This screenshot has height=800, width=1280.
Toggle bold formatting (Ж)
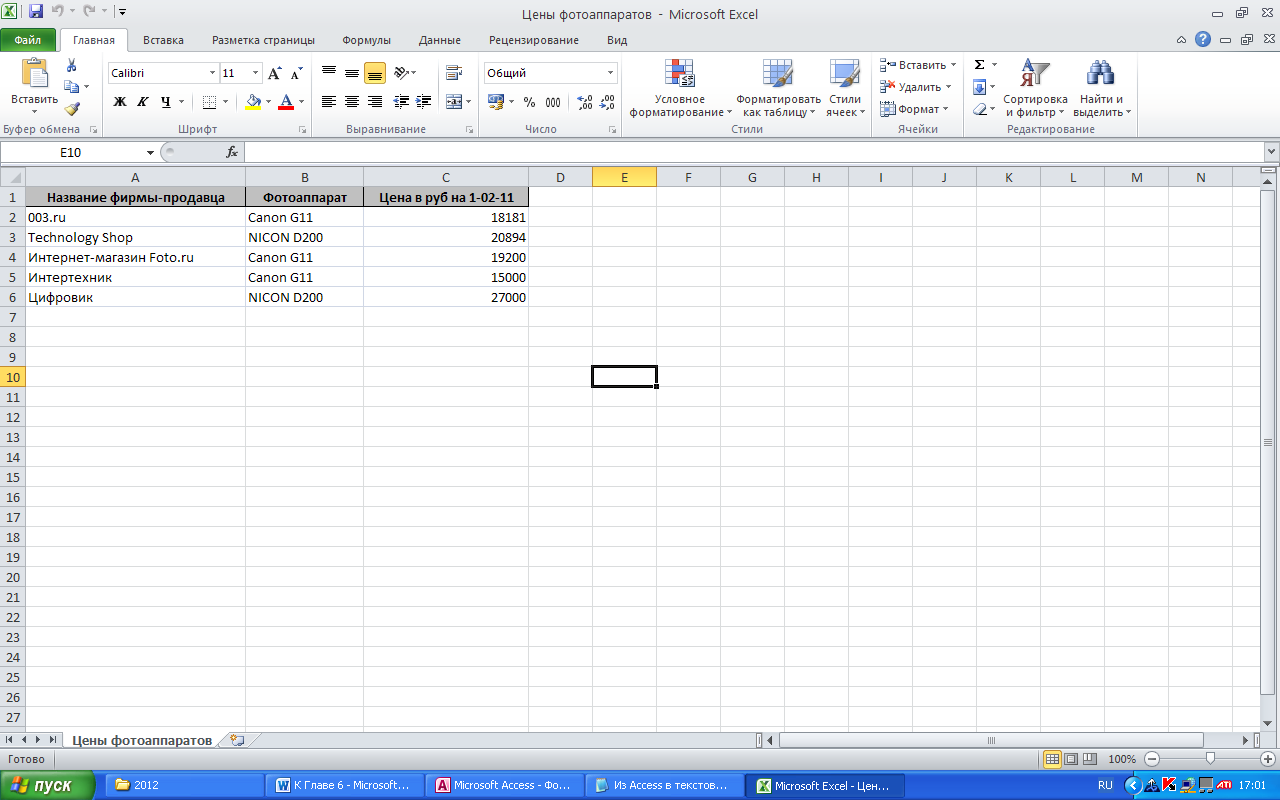(120, 101)
